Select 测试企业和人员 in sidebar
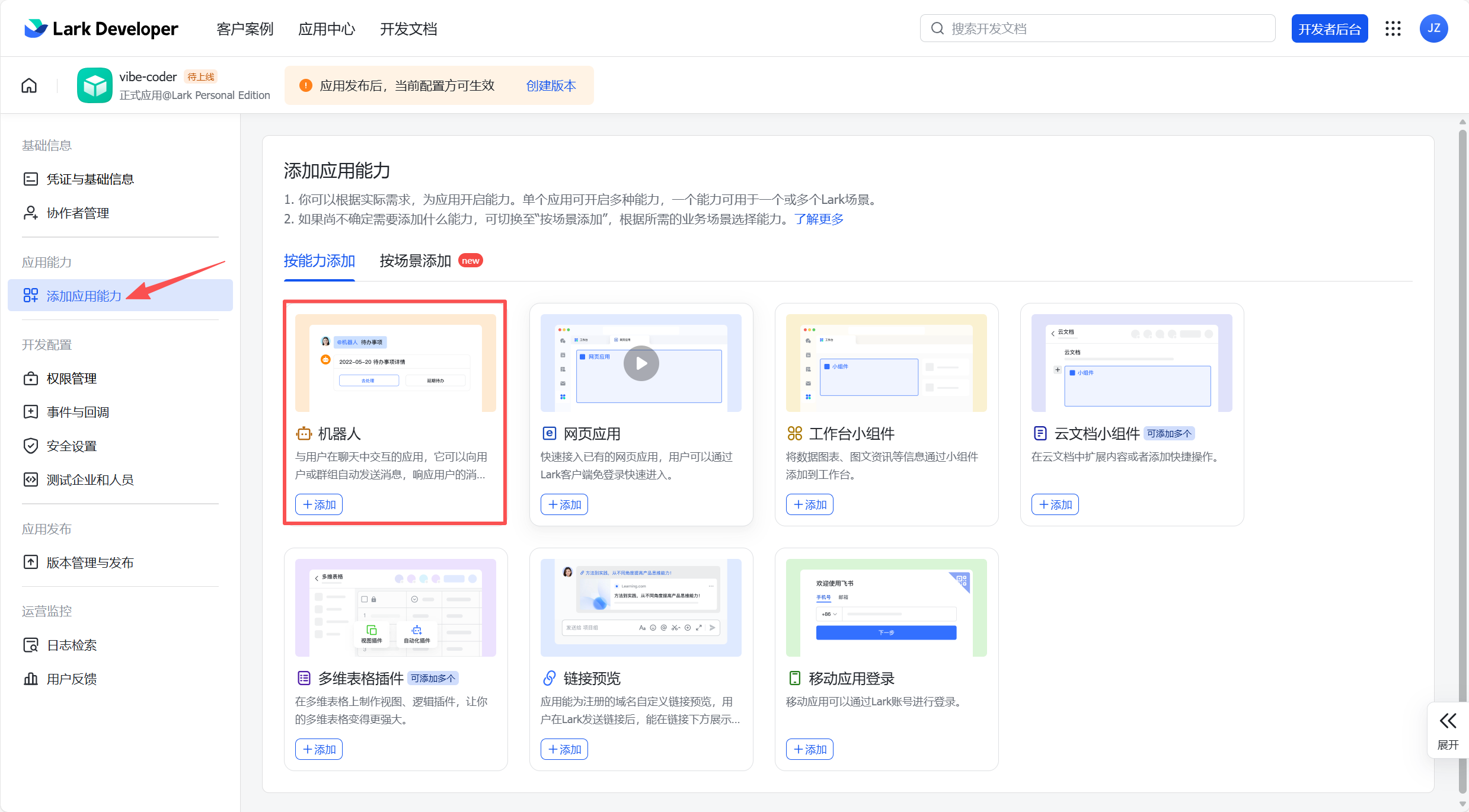 pyautogui.click(x=91, y=479)
